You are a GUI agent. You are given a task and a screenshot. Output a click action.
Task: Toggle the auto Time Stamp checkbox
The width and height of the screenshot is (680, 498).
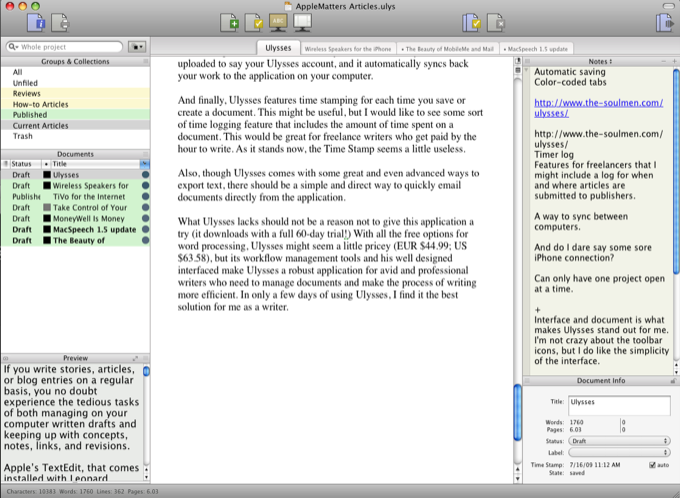click(652, 465)
